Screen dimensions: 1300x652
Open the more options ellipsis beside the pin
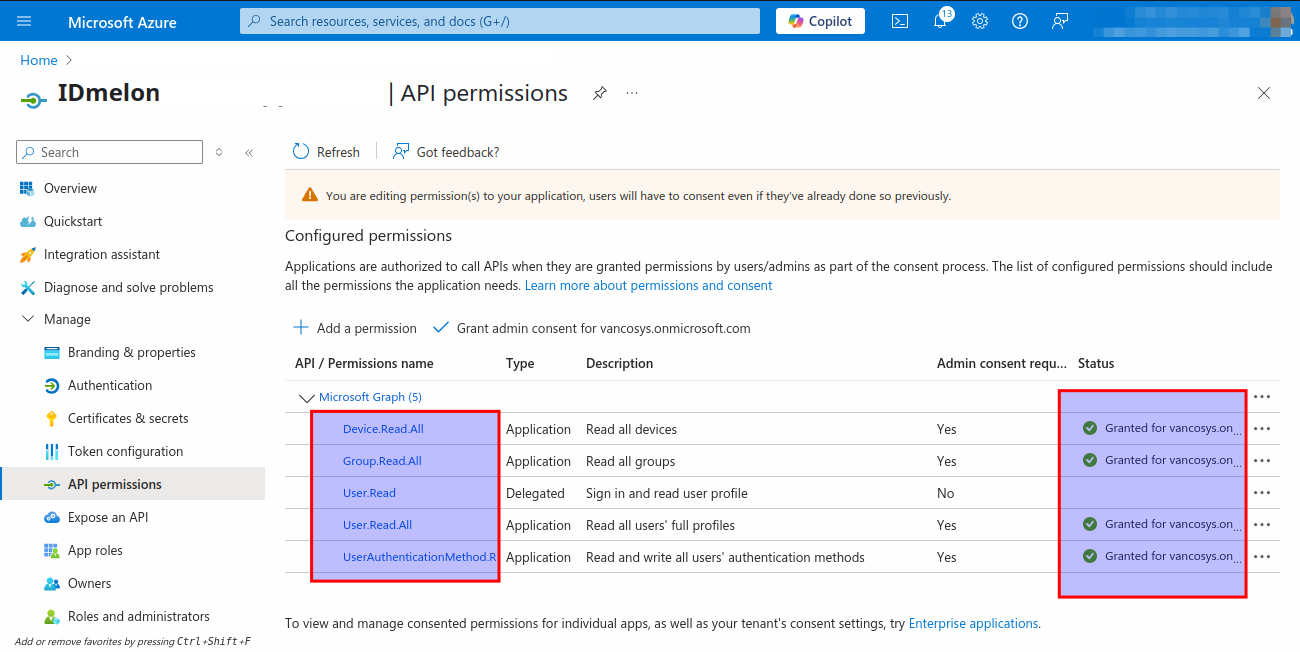click(632, 93)
